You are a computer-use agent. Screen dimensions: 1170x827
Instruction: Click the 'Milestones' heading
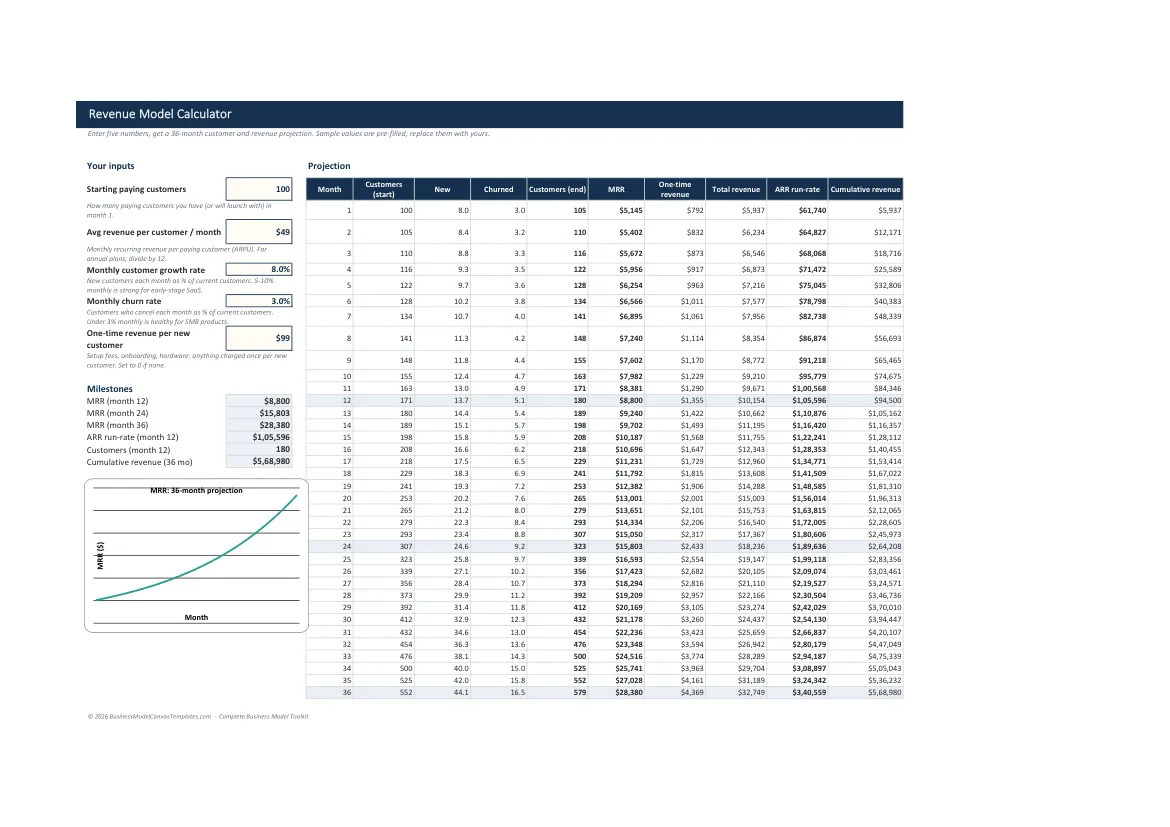[x=110, y=389]
